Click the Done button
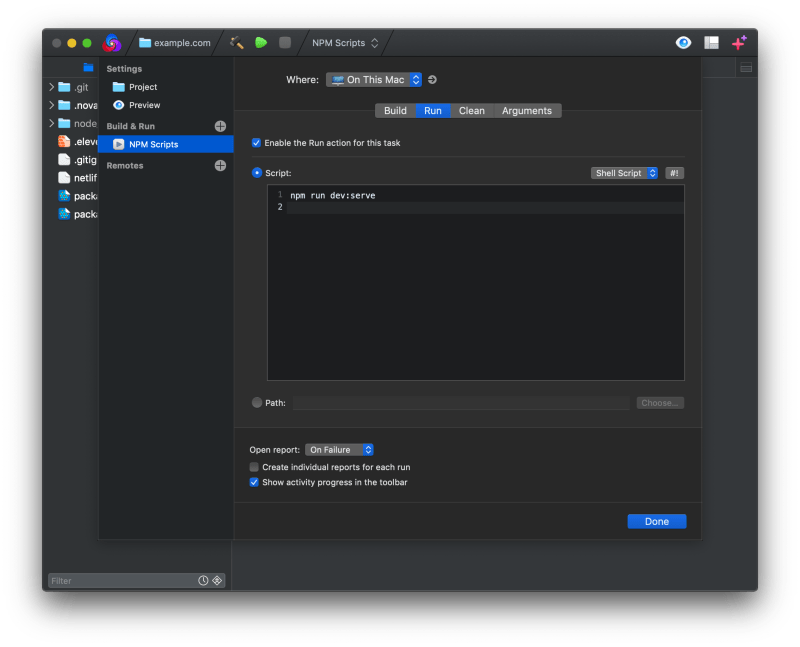The width and height of the screenshot is (800, 647). (x=657, y=521)
